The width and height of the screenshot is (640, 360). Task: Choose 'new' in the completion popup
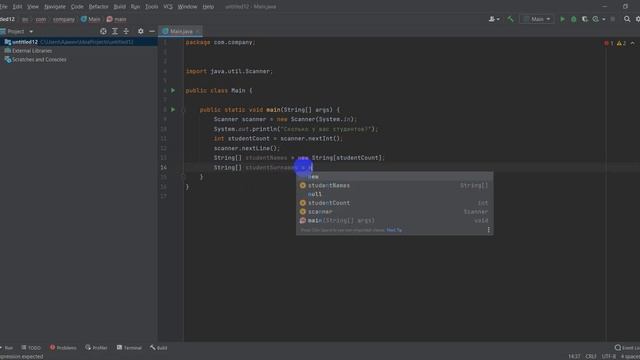coord(394,177)
